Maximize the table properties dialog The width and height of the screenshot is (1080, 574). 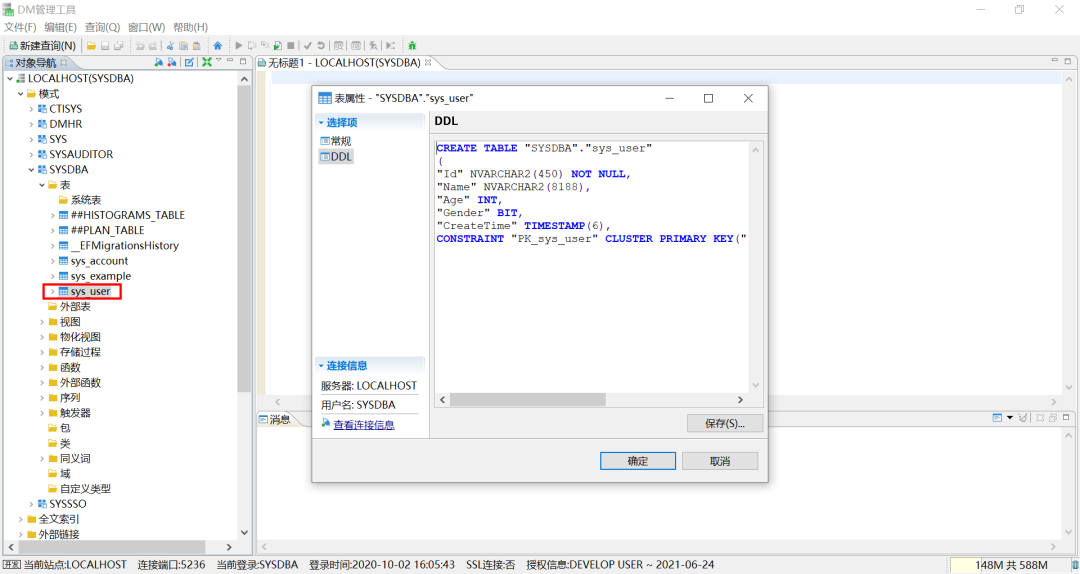point(708,99)
